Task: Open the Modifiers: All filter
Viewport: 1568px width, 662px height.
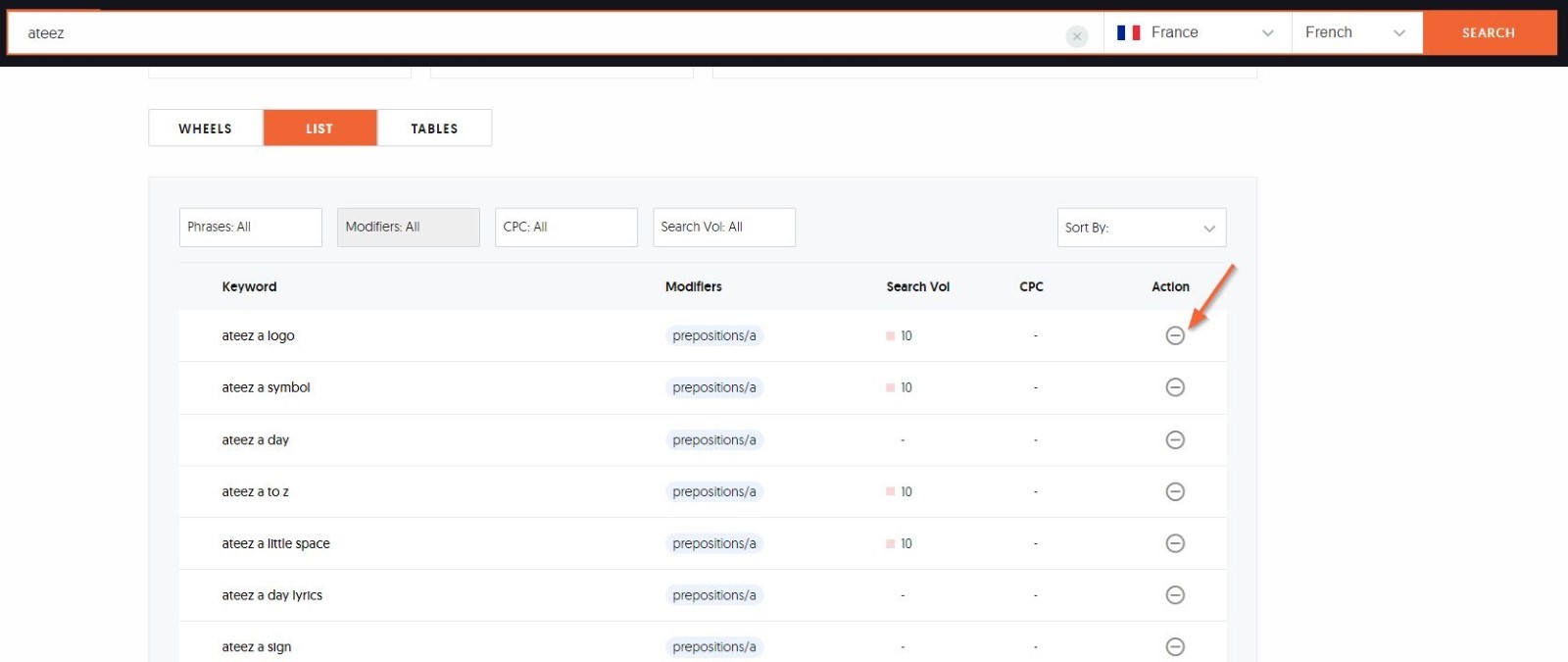Action: (x=409, y=227)
